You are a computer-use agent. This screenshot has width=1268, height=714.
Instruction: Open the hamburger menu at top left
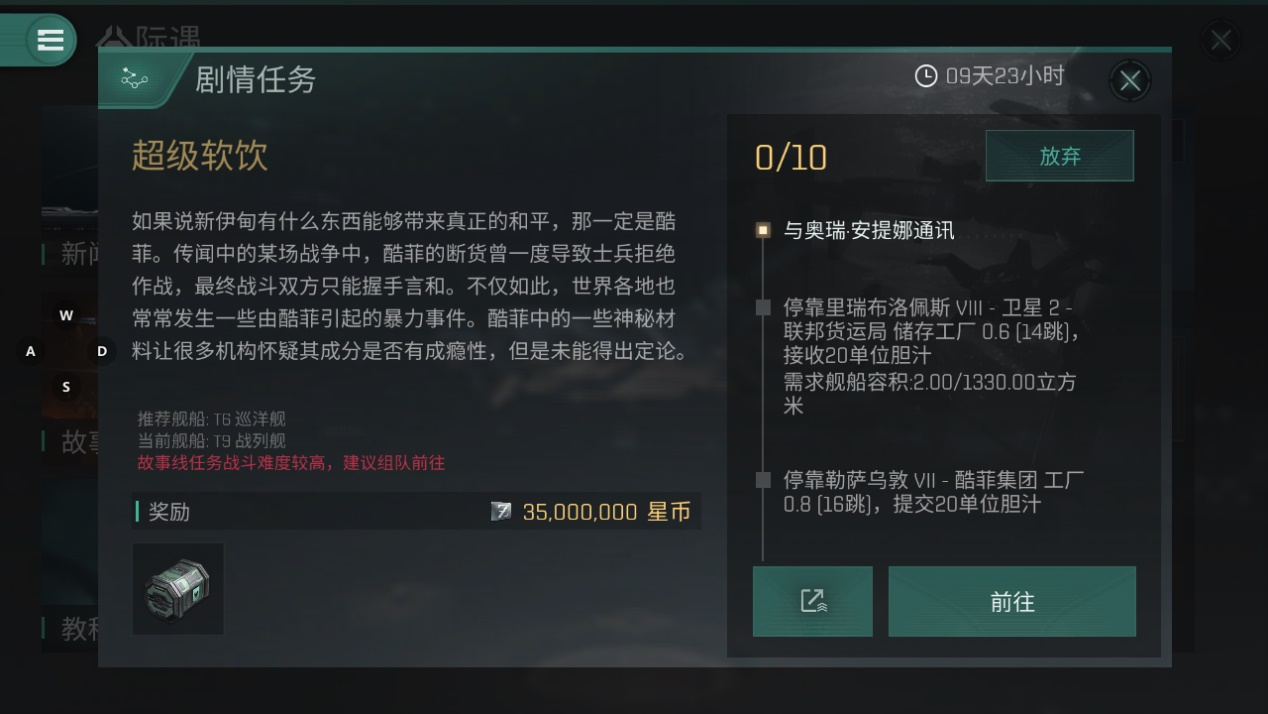point(50,40)
